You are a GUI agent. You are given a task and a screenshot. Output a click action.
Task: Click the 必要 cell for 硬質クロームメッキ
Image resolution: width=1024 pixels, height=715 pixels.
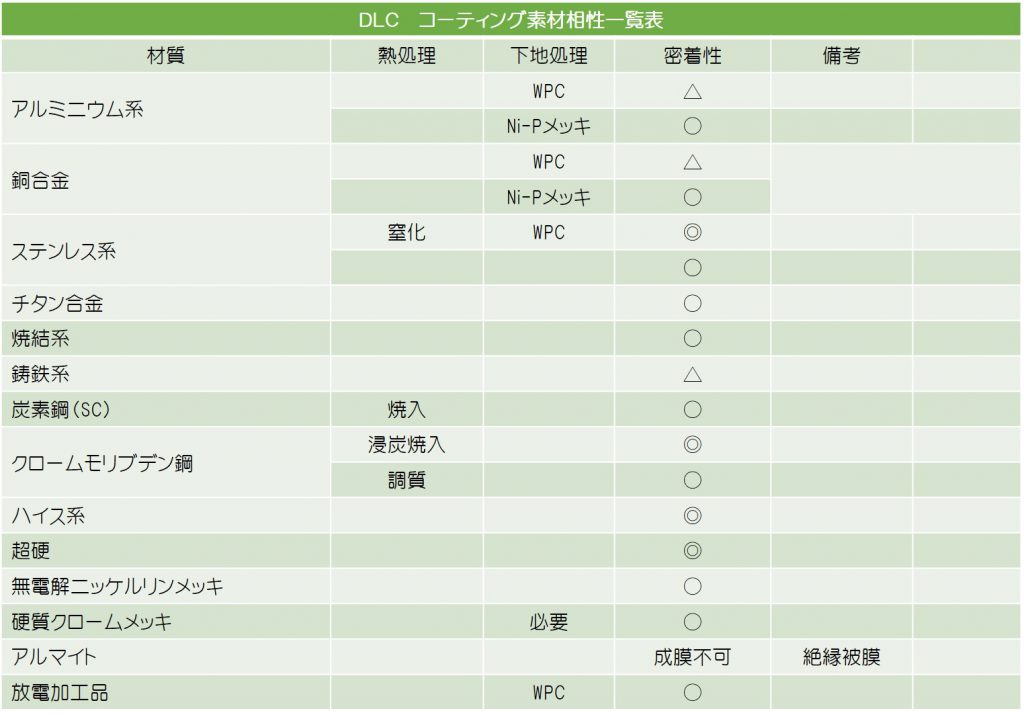(549, 622)
